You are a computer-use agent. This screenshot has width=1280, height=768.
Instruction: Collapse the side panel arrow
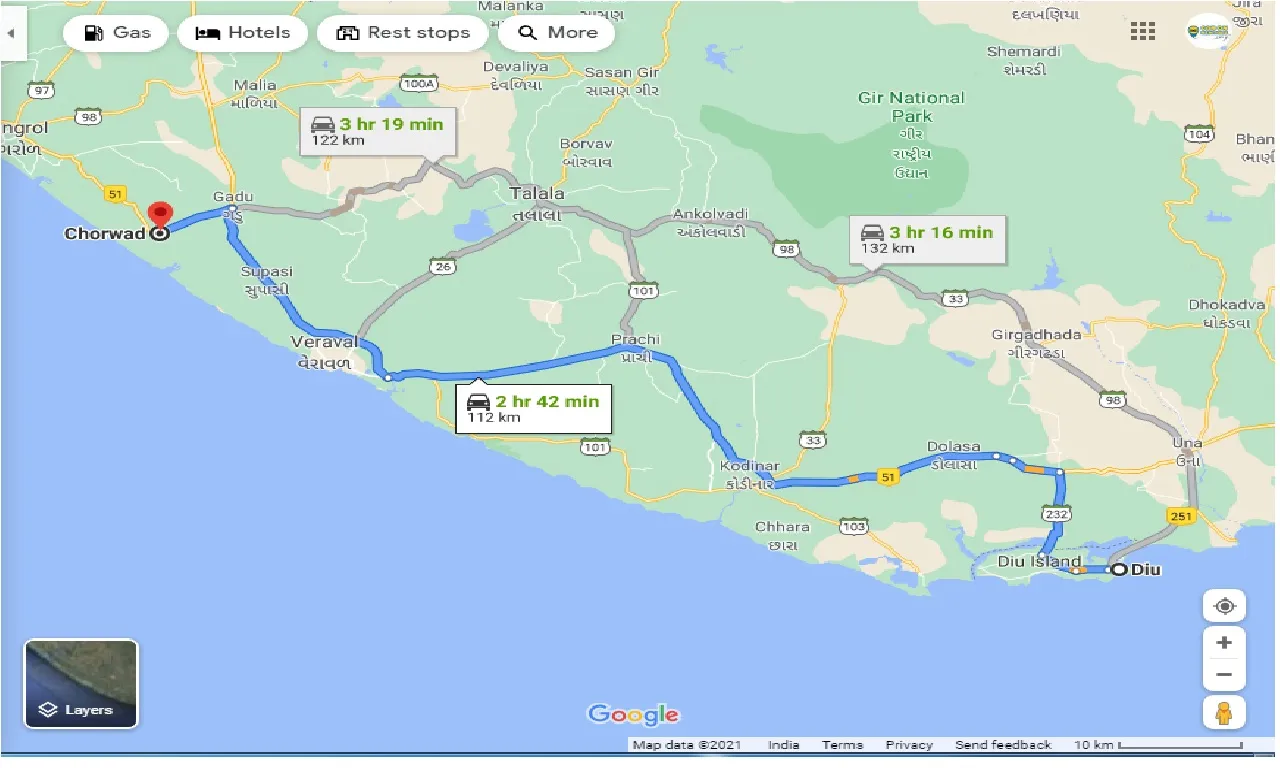pos(11,31)
